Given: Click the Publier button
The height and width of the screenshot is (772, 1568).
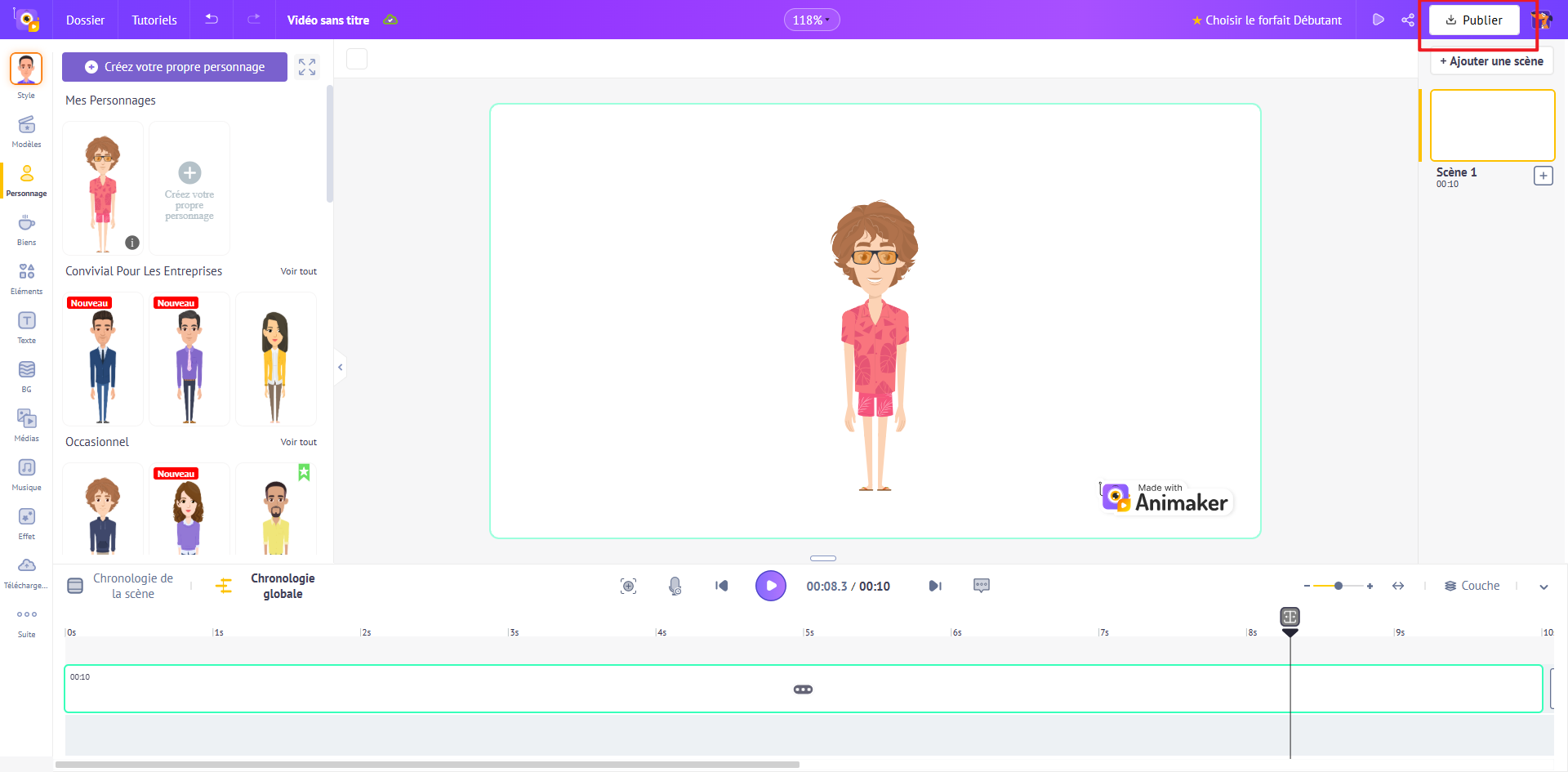Looking at the screenshot, I should click(1473, 20).
